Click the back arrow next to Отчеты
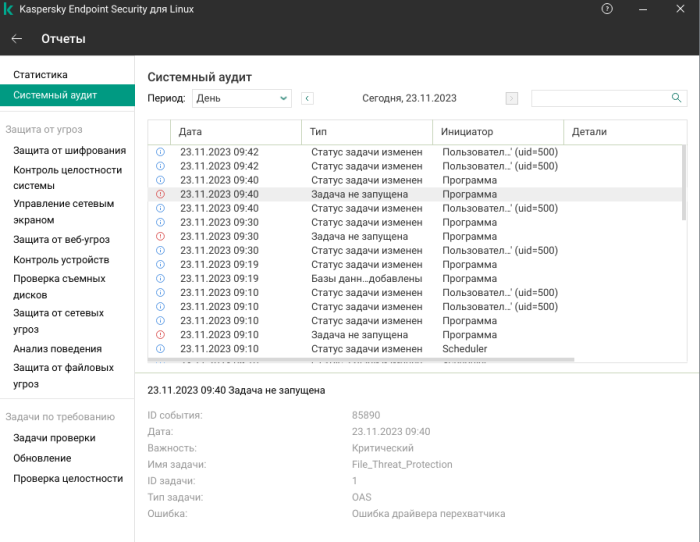 pyautogui.click(x=17, y=39)
